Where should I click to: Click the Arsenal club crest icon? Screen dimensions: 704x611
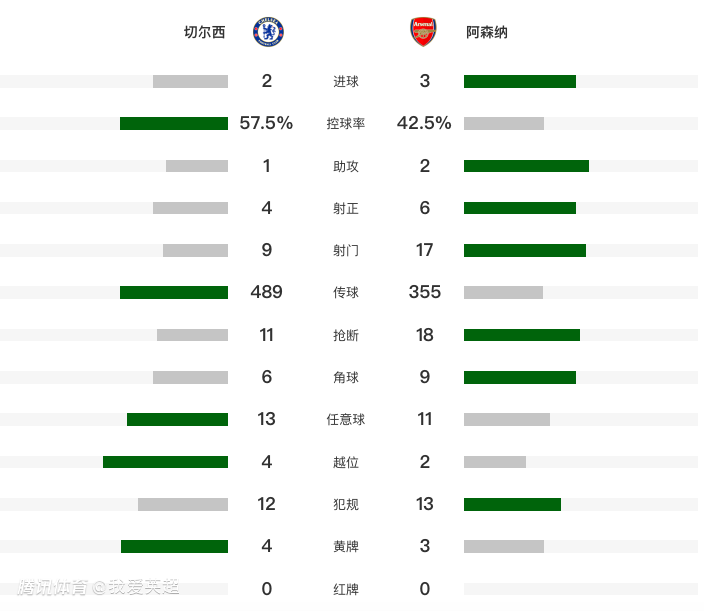(424, 32)
